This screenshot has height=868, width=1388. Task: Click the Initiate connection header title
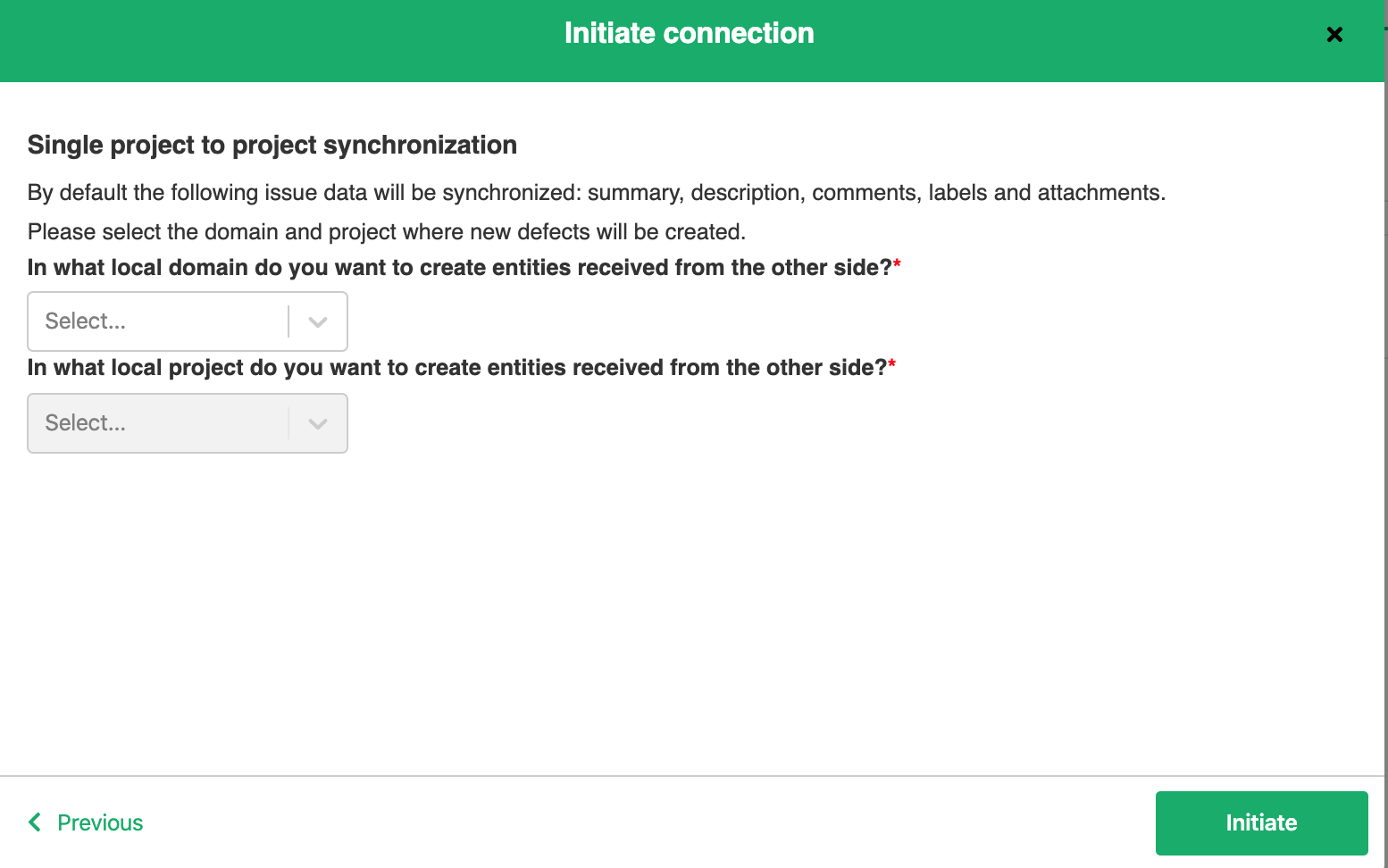tap(689, 33)
